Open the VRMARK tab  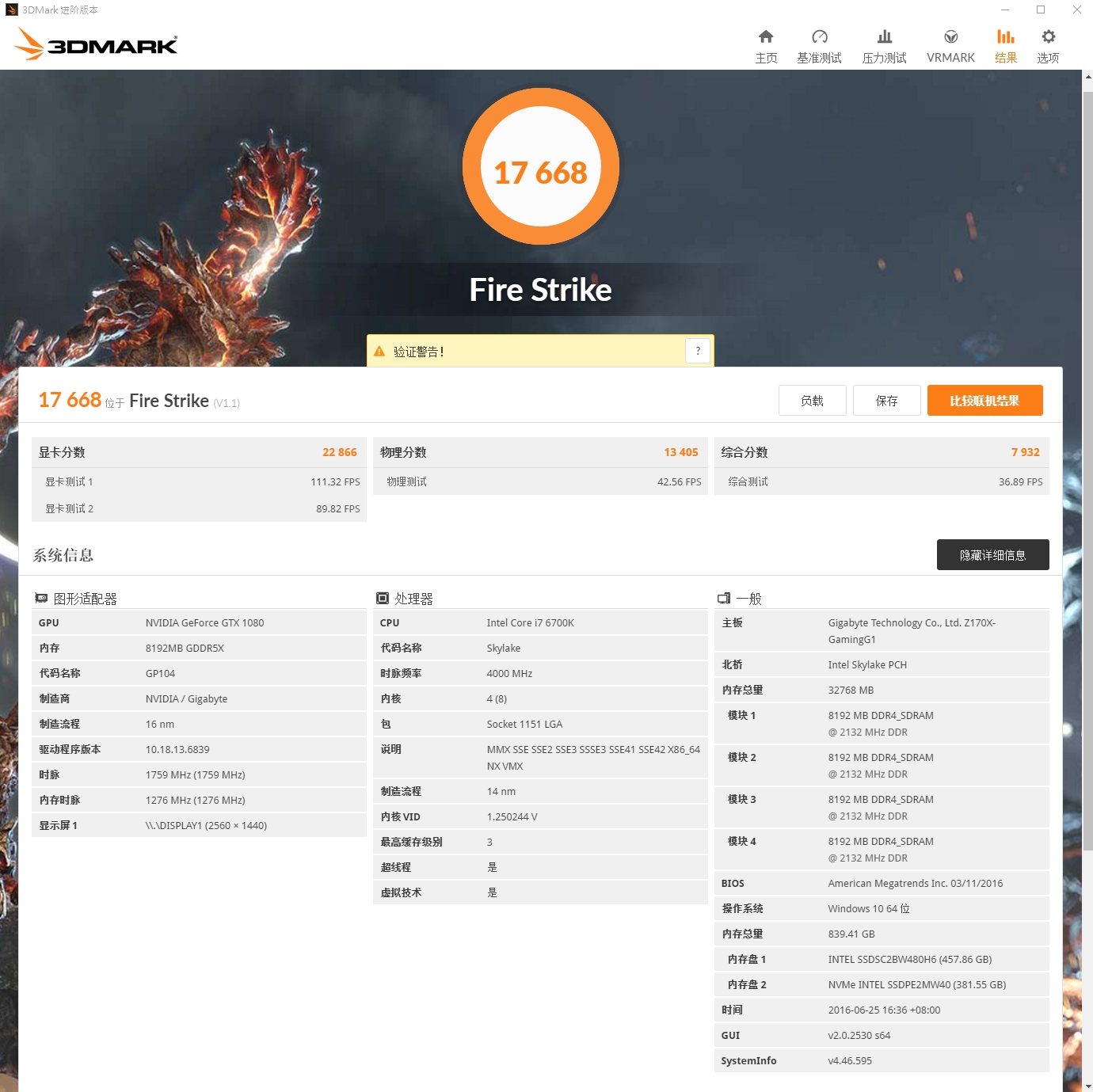950,47
